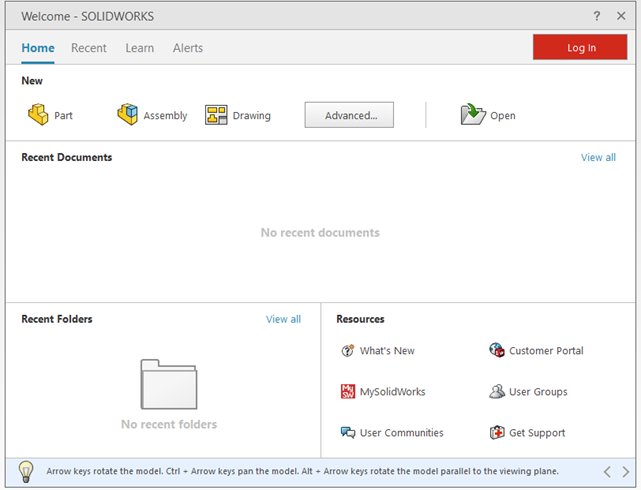View all recent documents link
The width and height of the screenshot is (641, 490).
click(598, 158)
